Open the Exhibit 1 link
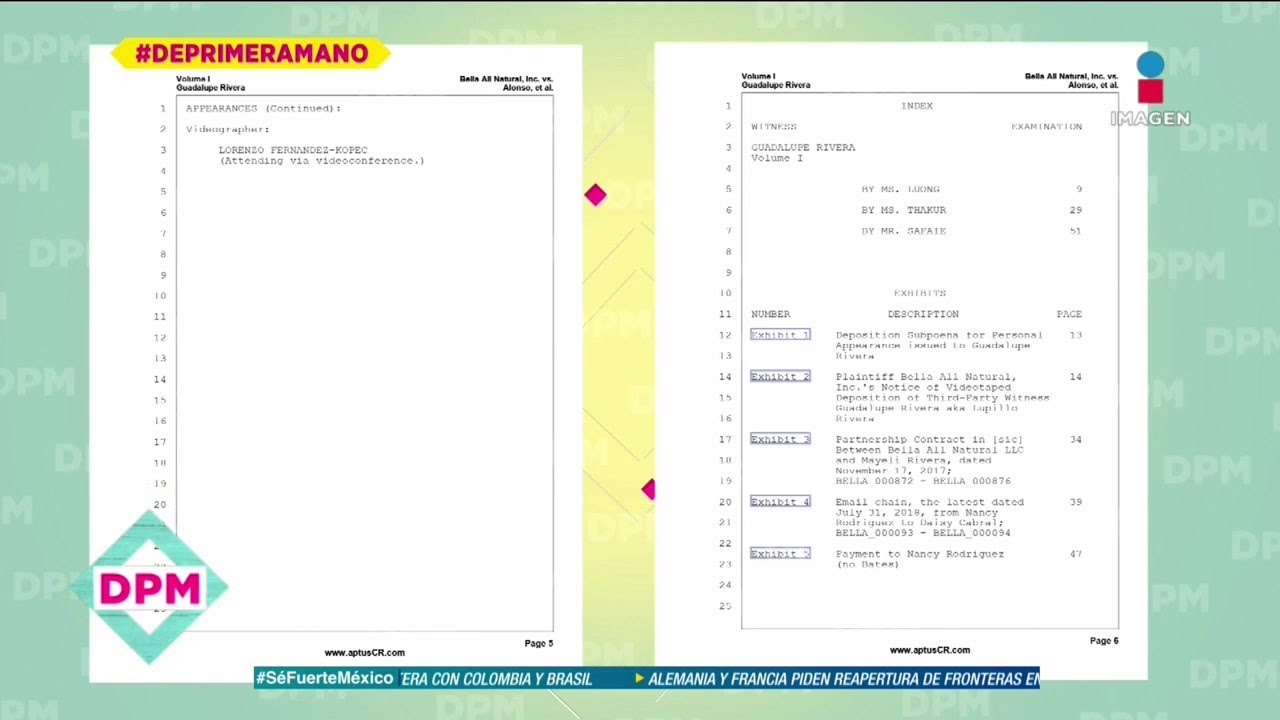1280x720 pixels. [780, 335]
